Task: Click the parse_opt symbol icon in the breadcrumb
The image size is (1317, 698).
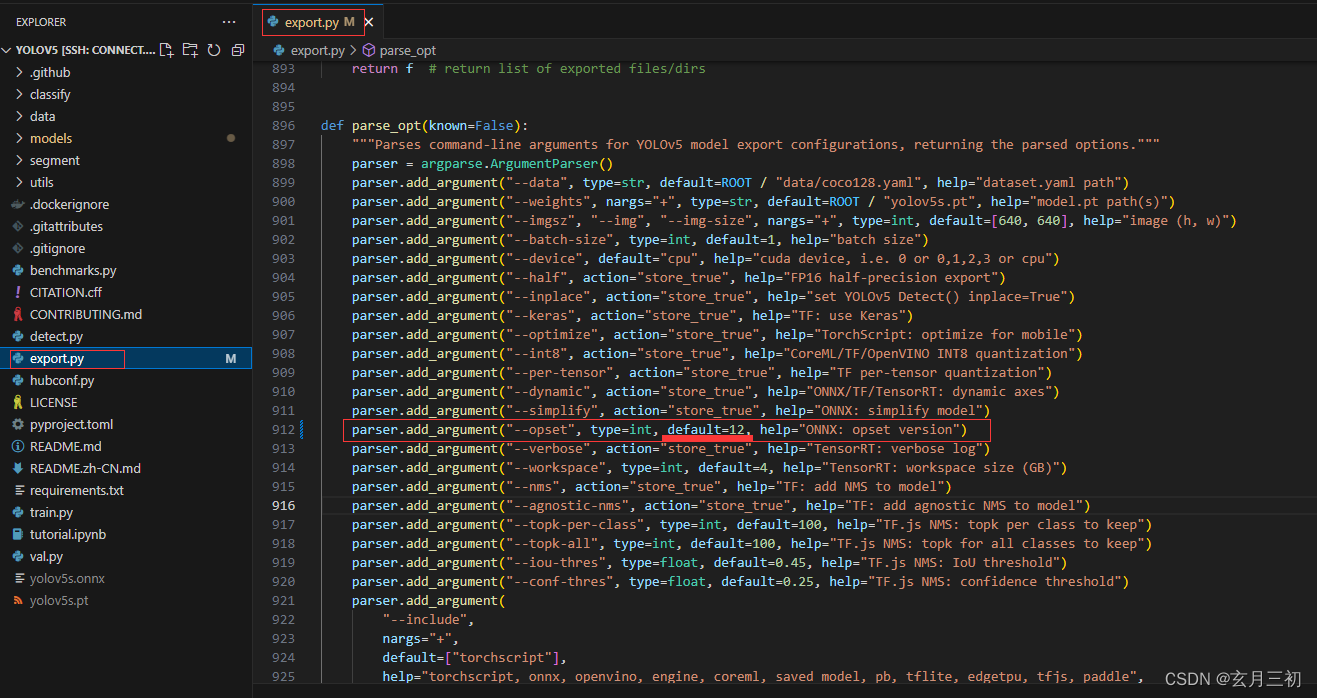Action: click(369, 49)
